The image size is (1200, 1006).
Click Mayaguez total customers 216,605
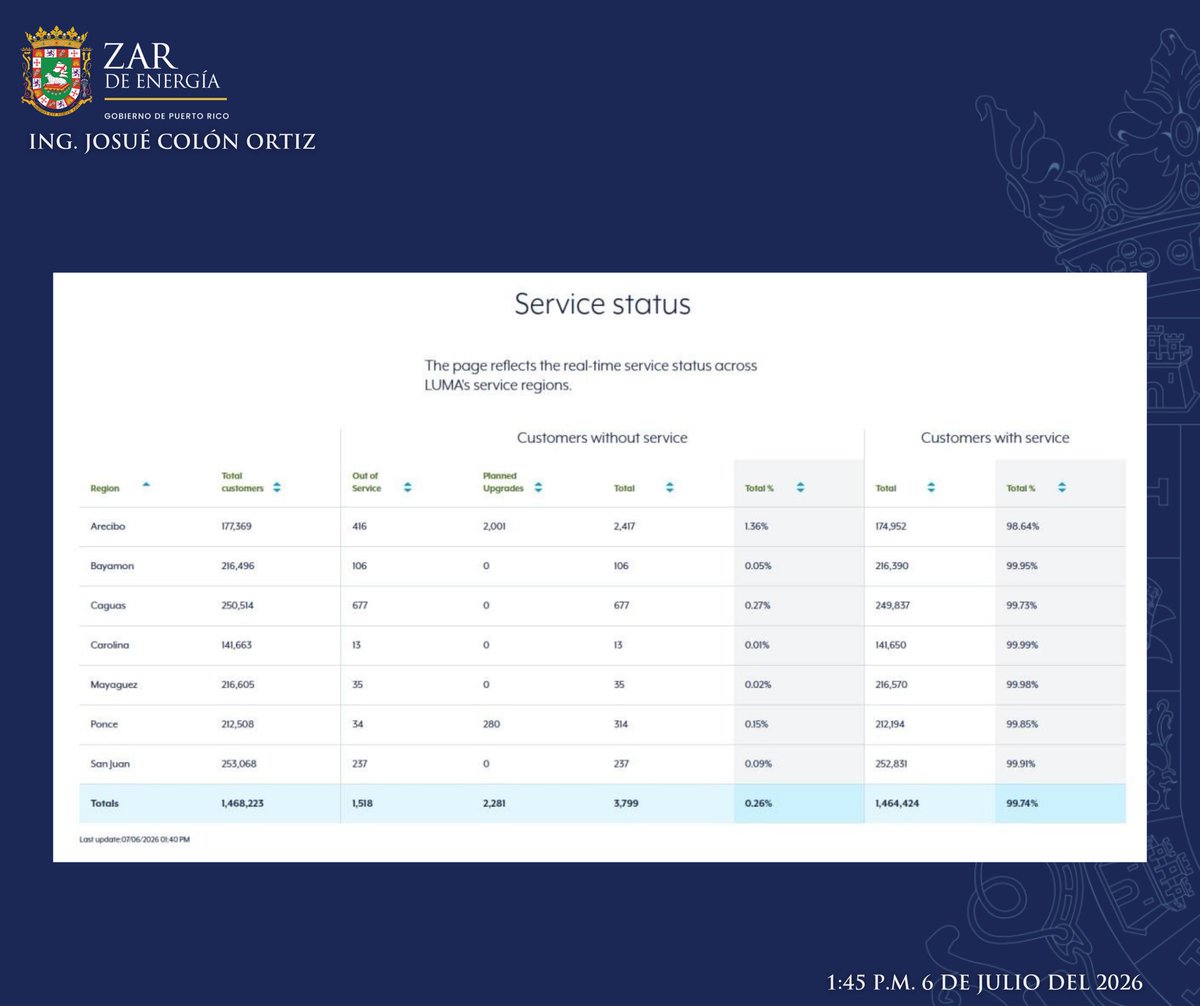tap(238, 685)
